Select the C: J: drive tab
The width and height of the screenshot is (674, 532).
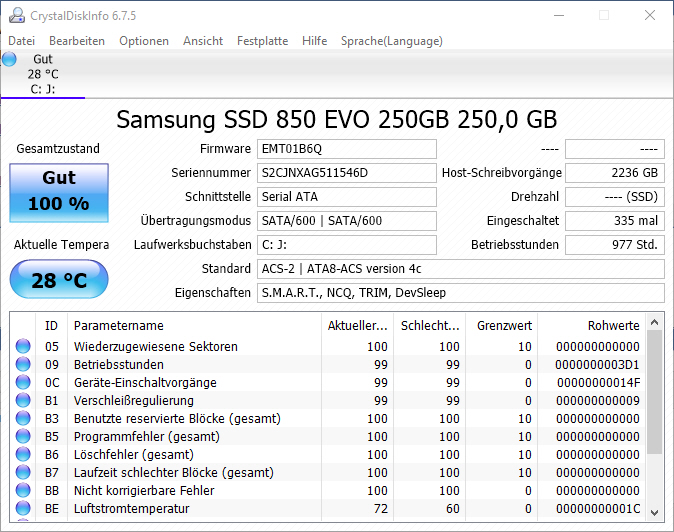(x=43, y=74)
